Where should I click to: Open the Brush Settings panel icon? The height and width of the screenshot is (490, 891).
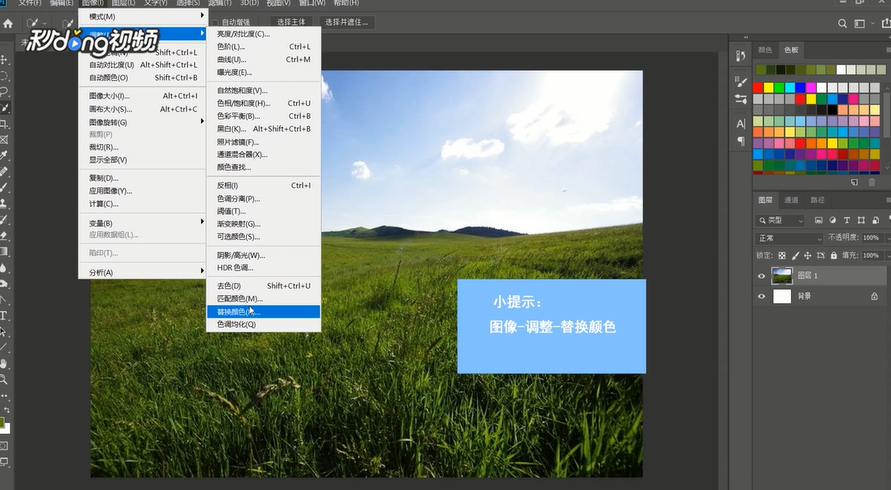(740, 82)
